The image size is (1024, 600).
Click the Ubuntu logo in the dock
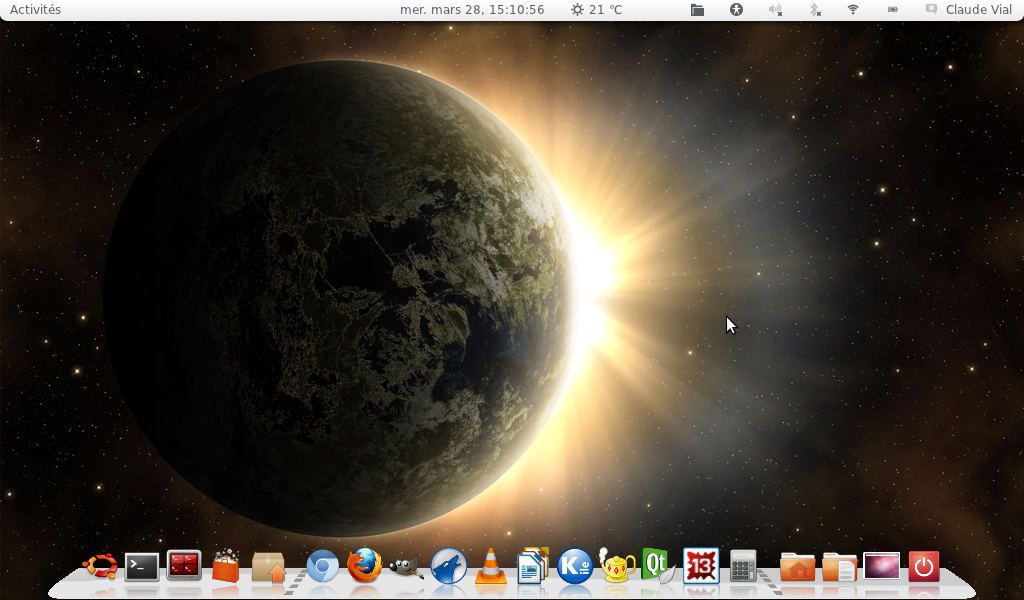100,565
